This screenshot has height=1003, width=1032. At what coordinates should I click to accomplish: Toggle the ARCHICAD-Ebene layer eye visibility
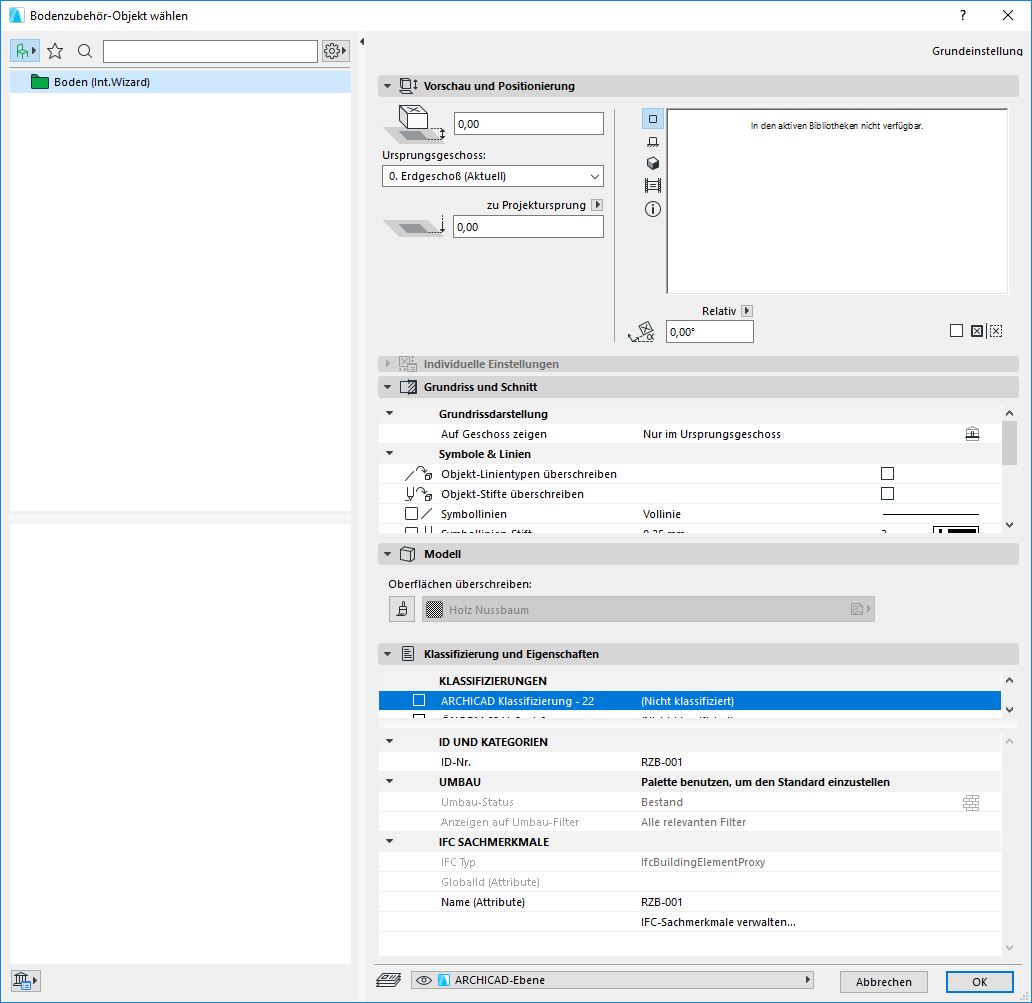click(x=424, y=980)
